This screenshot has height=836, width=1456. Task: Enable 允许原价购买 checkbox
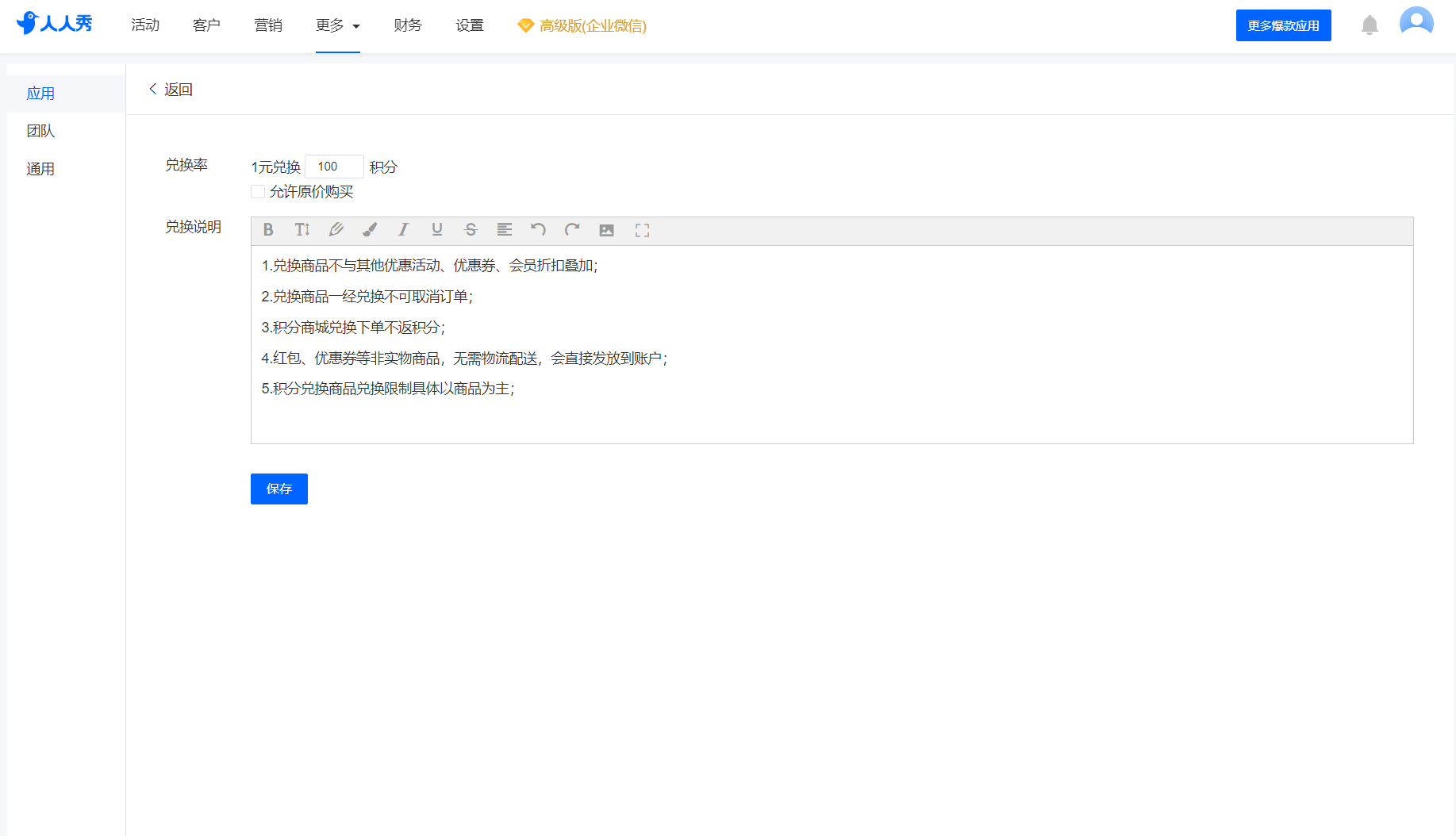point(258,192)
